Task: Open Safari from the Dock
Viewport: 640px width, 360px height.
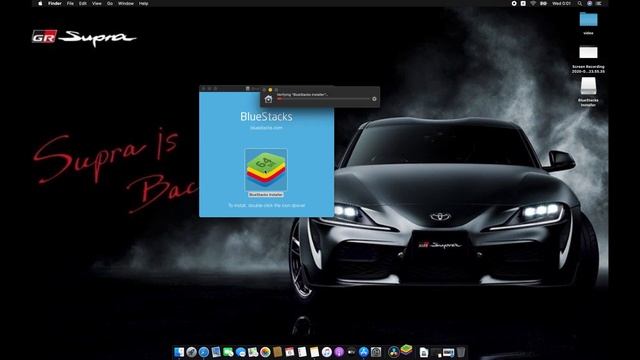Action: tap(204, 352)
